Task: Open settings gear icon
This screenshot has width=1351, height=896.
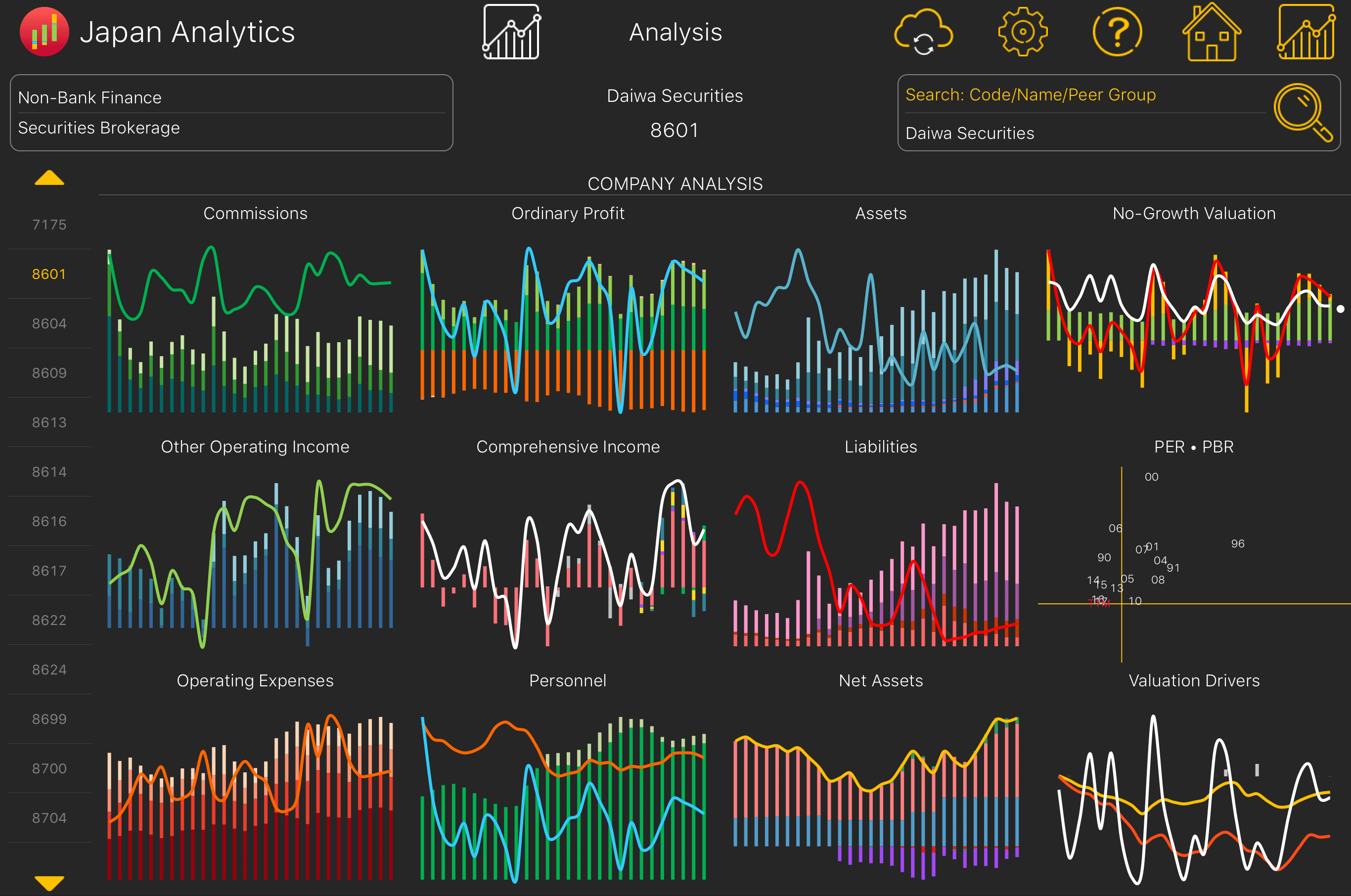Action: click(x=1022, y=32)
